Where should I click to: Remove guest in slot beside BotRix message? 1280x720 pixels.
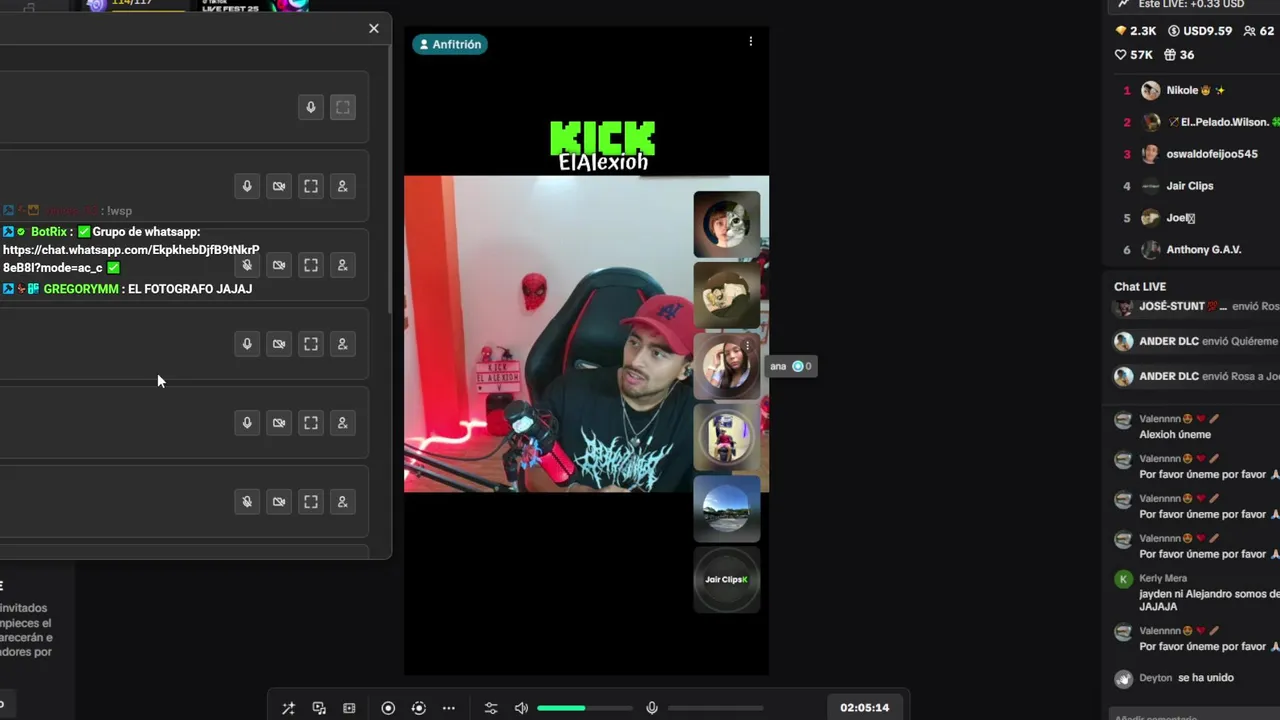click(x=343, y=265)
